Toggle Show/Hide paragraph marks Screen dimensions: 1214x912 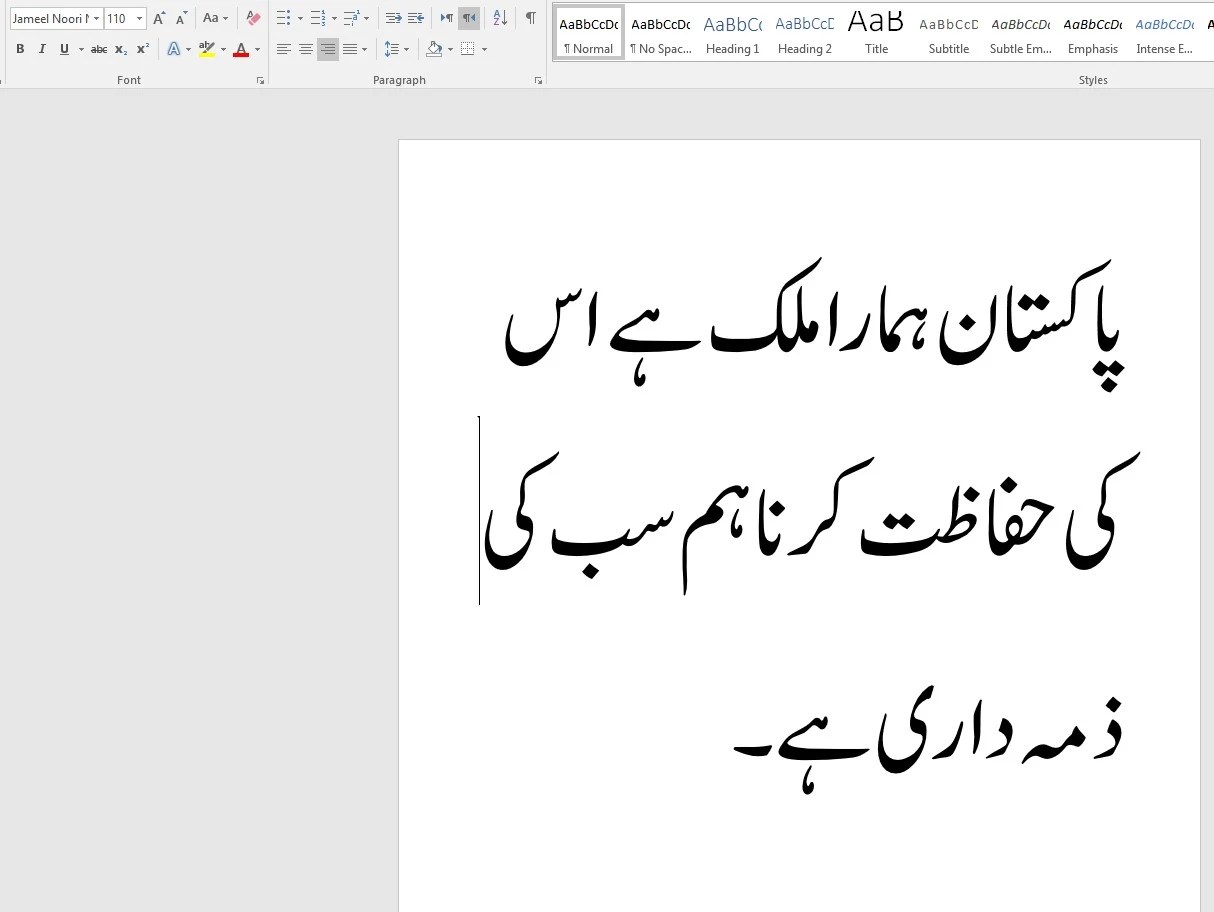530,17
